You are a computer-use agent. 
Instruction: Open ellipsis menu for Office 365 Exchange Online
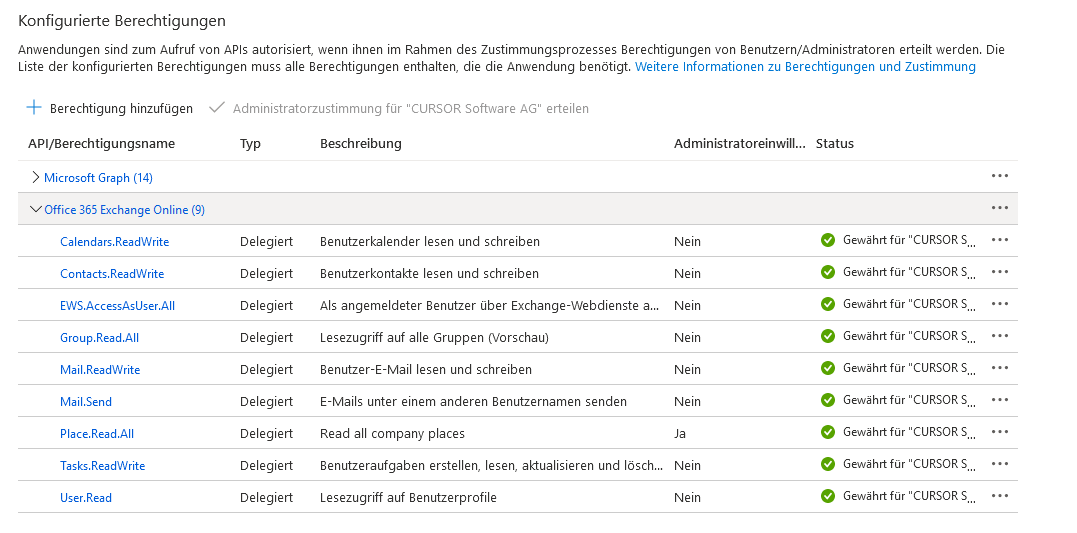pyautogui.click(x=999, y=208)
